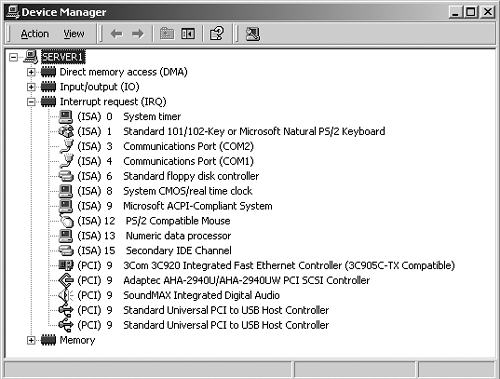Select Input/output (IO) label
This screenshot has width=500, height=379.
99,87
